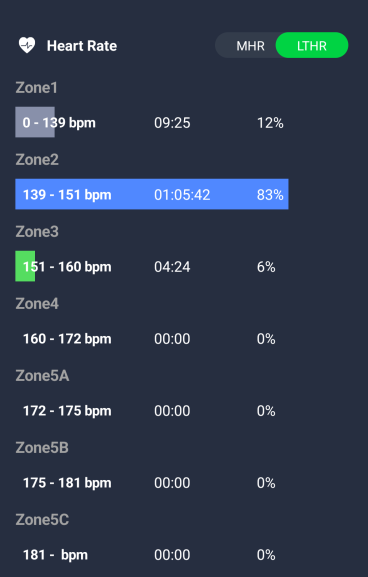The height and width of the screenshot is (577, 368).
Task: Click the 172 - 175 bpm range
Action: [x=67, y=411]
